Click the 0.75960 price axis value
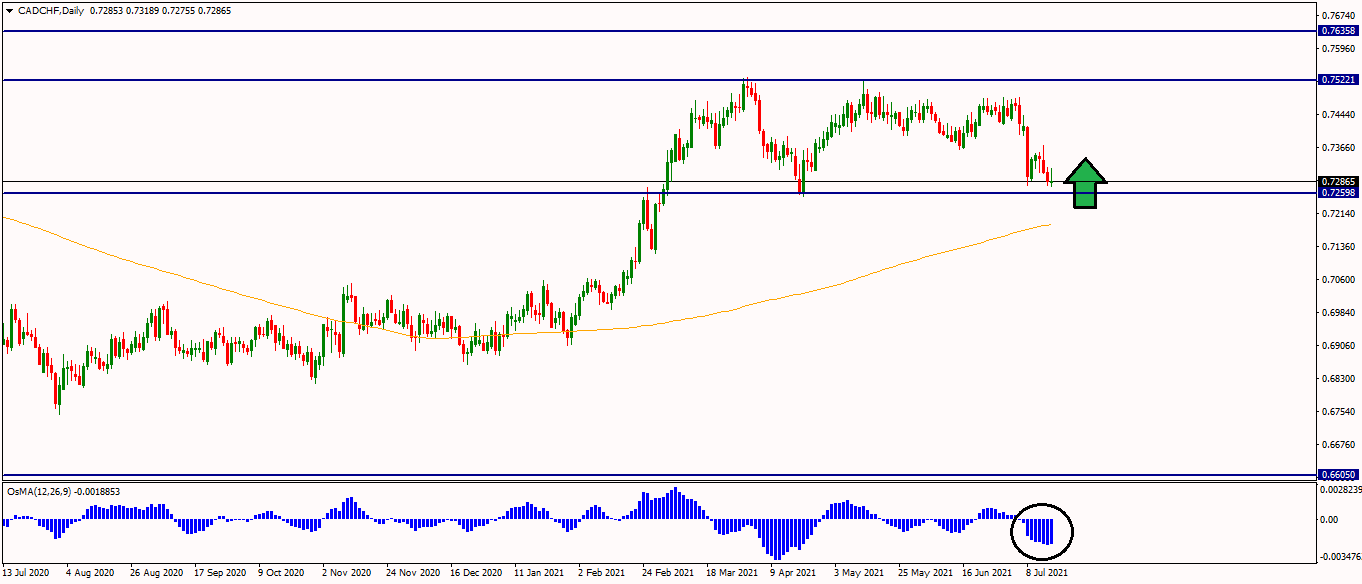1362x584 pixels. coord(1338,48)
